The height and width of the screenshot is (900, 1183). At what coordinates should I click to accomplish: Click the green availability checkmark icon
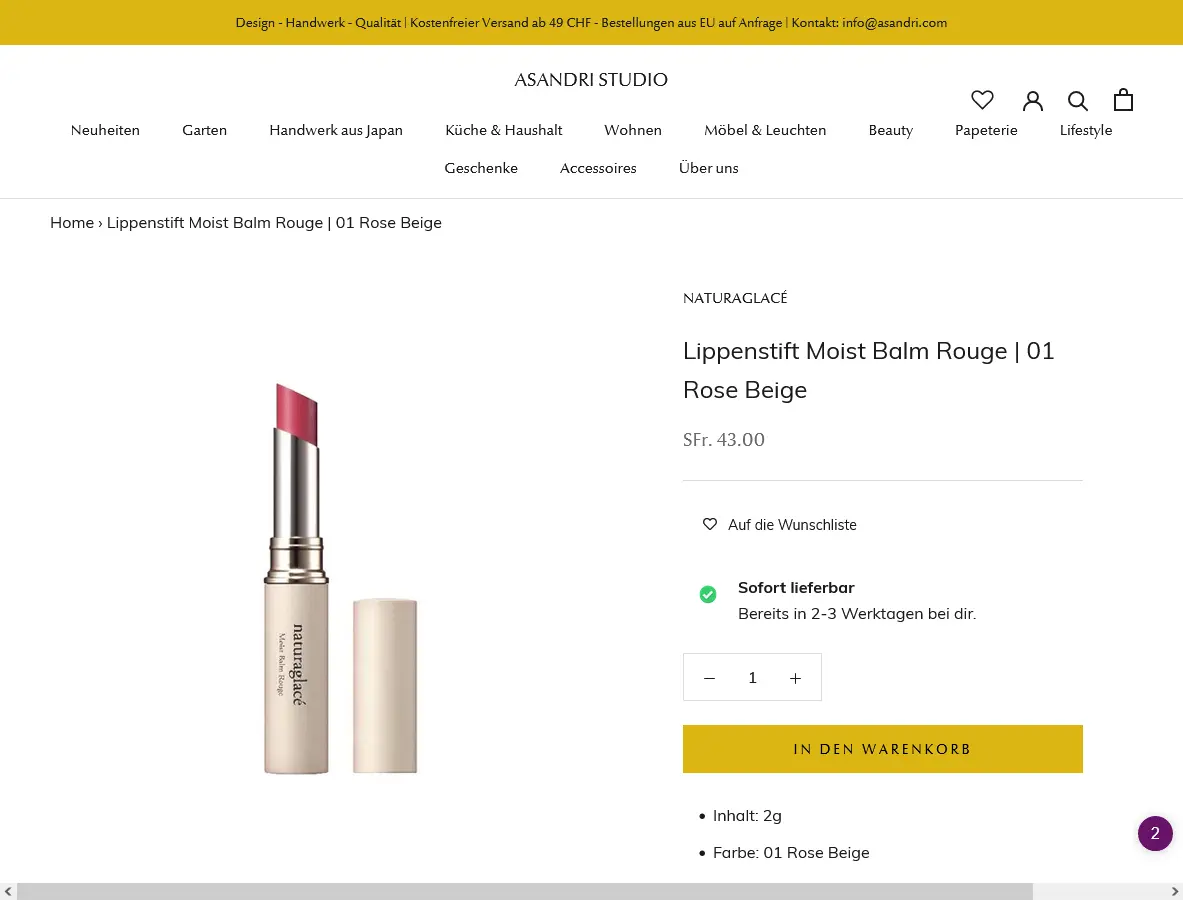point(708,594)
